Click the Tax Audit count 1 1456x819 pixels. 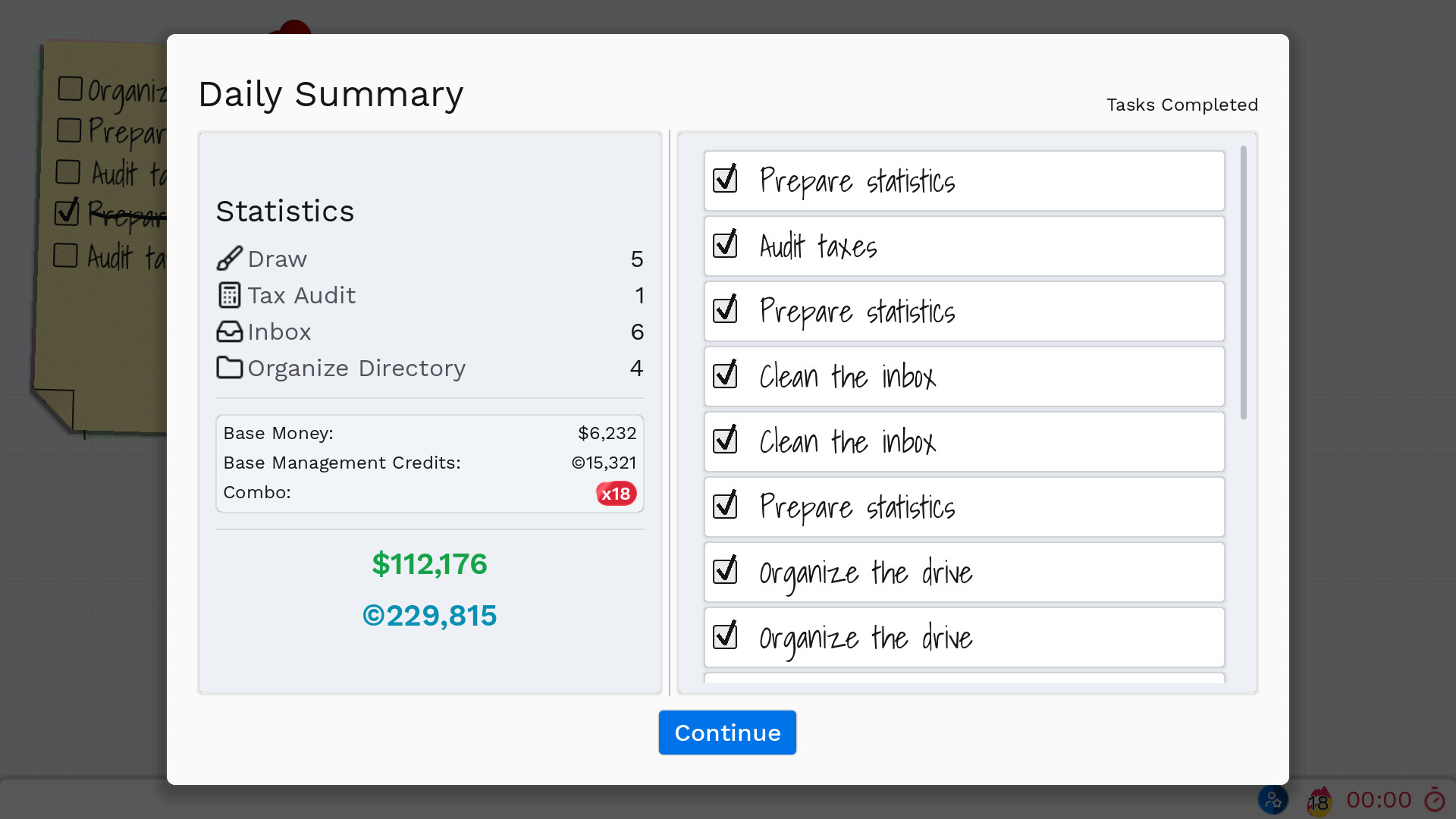click(639, 296)
